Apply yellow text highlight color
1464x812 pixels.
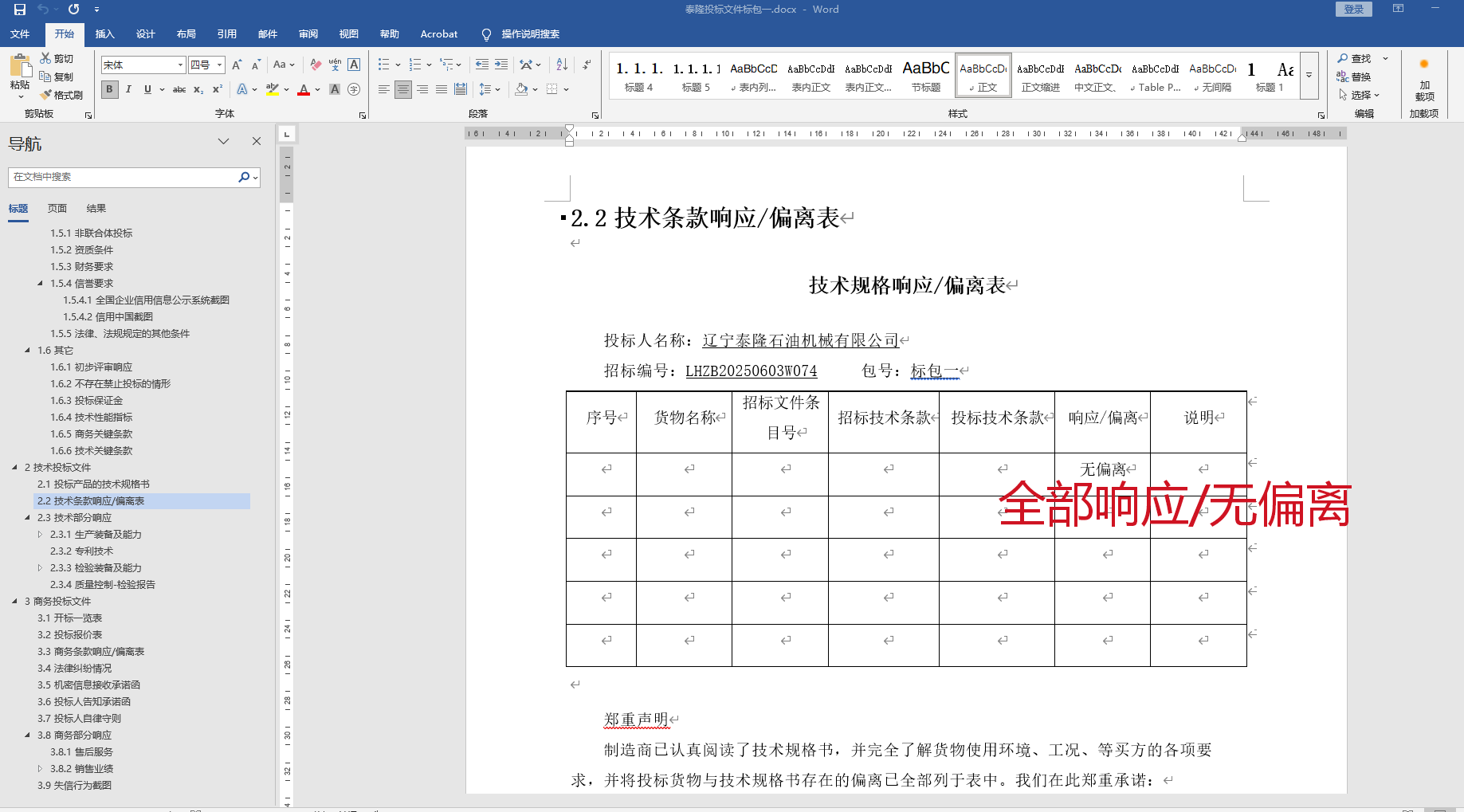coord(273,89)
